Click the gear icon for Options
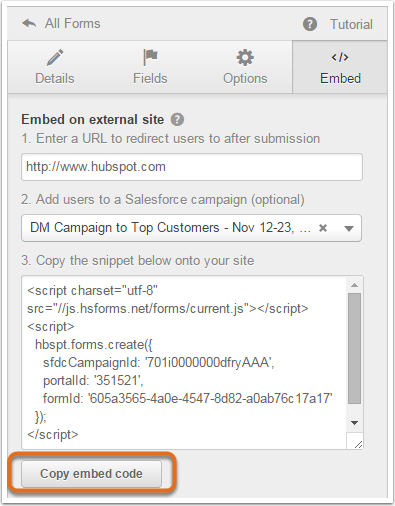Viewport: 395px width, 506px height. point(245,57)
